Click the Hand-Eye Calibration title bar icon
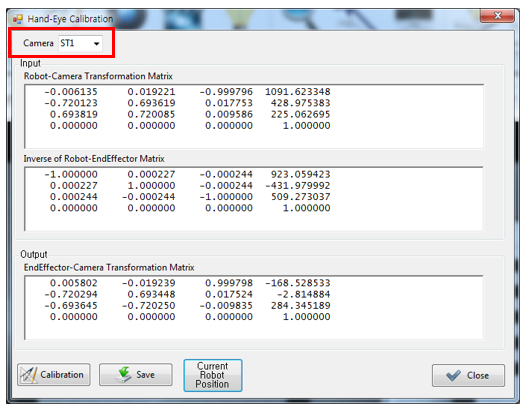The width and height of the screenshot is (526, 407). [x=18, y=19]
